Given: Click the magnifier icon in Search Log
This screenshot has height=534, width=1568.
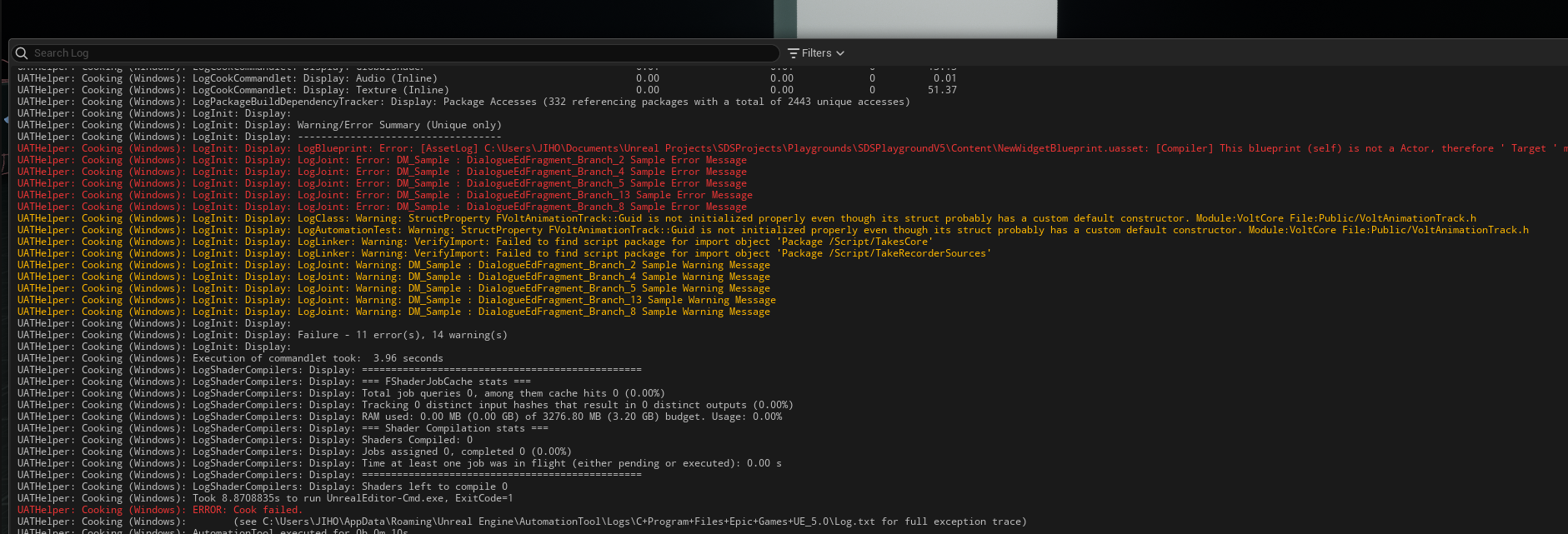Looking at the screenshot, I should [22, 52].
